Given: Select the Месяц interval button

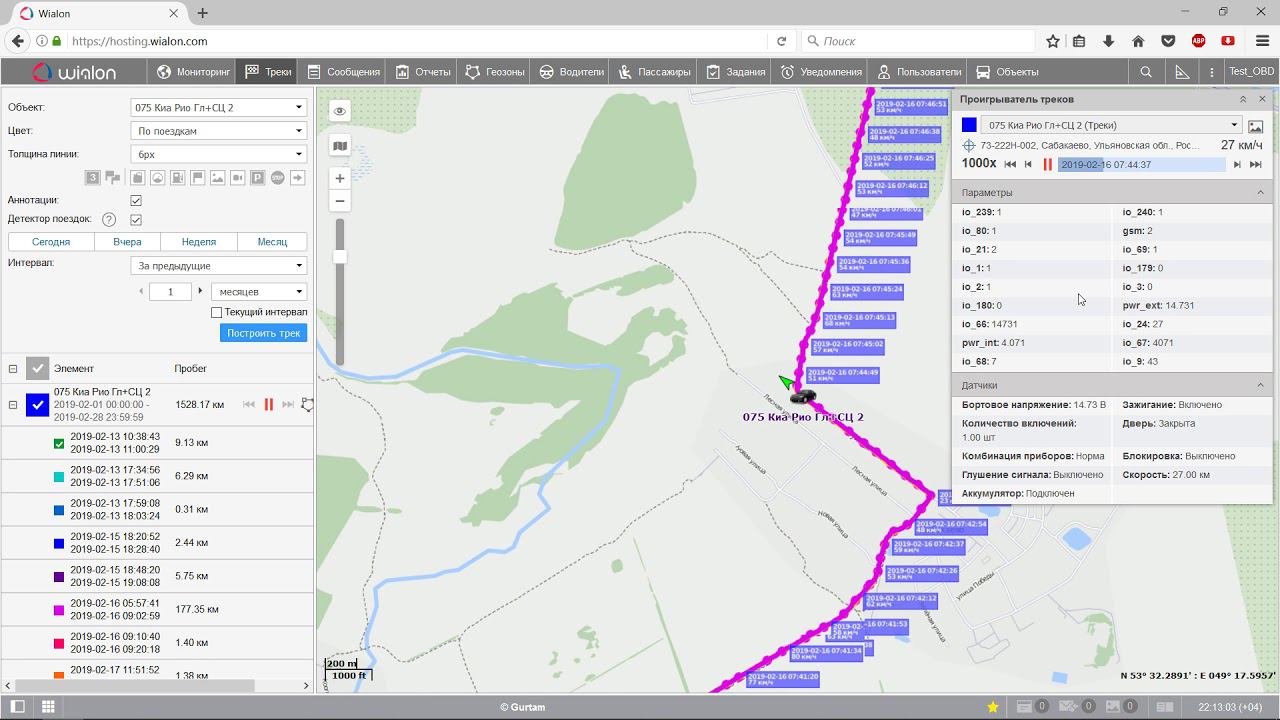Looking at the screenshot, I should coord(272,242).
